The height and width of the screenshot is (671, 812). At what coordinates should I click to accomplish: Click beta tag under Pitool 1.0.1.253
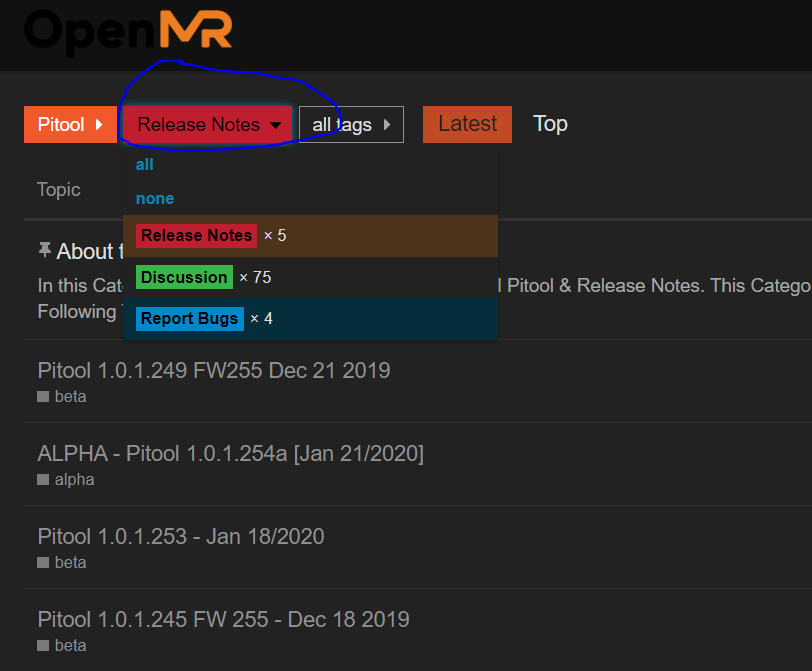point(70,563)
